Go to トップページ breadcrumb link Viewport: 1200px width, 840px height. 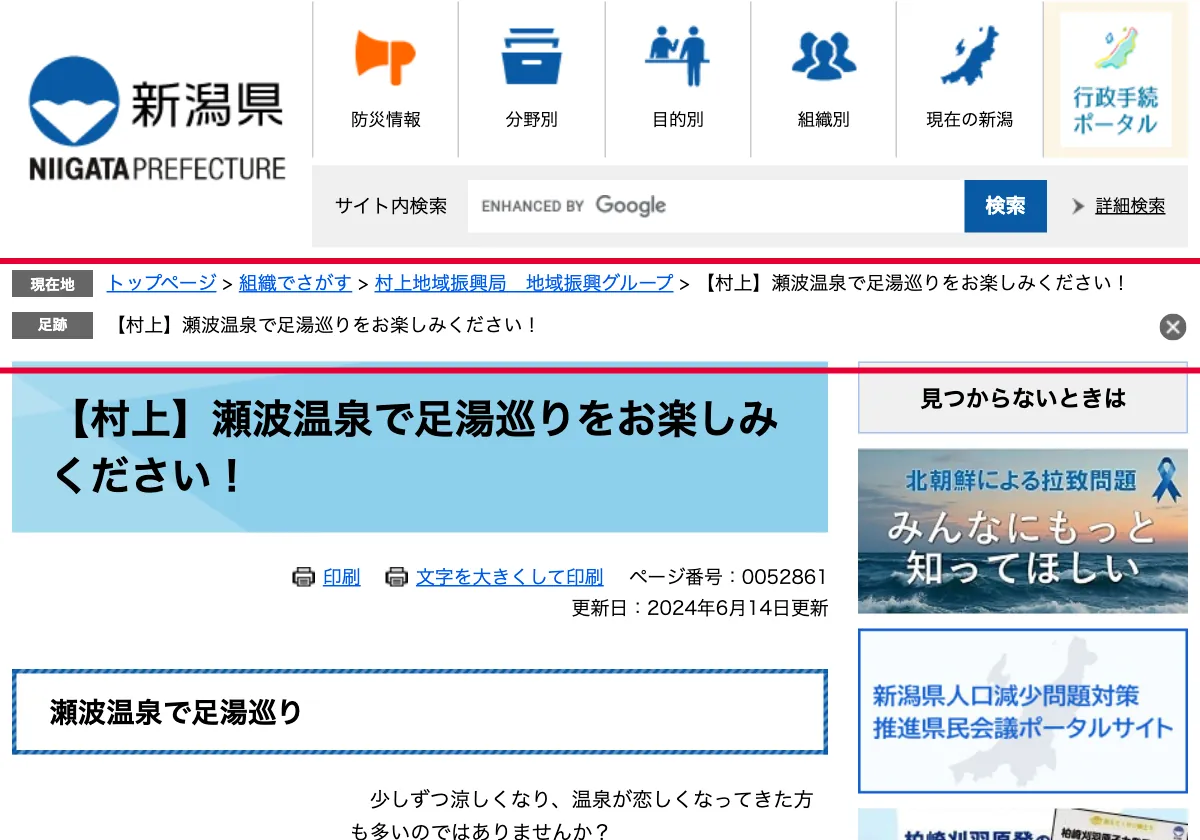tap(162, 283)
